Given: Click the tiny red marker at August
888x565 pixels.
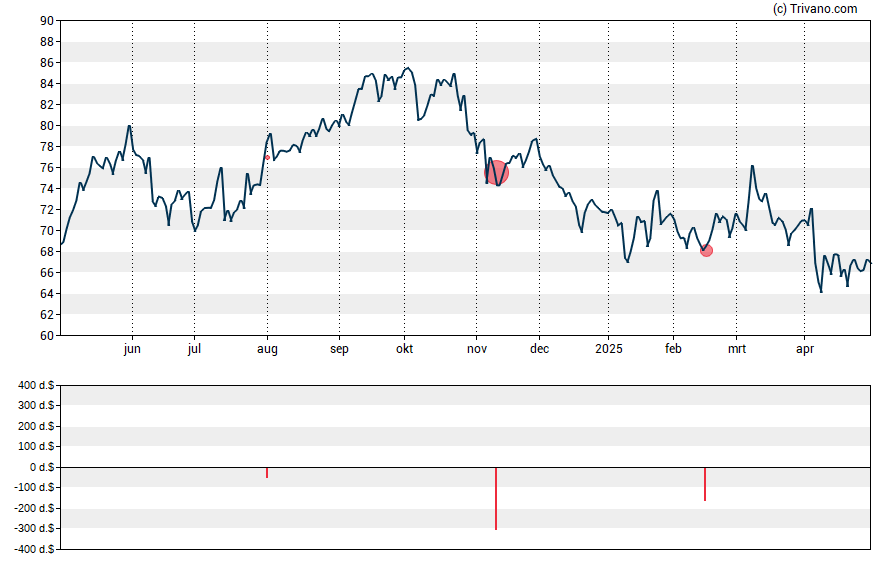Looking at the screenshot, I should (267, 157).
